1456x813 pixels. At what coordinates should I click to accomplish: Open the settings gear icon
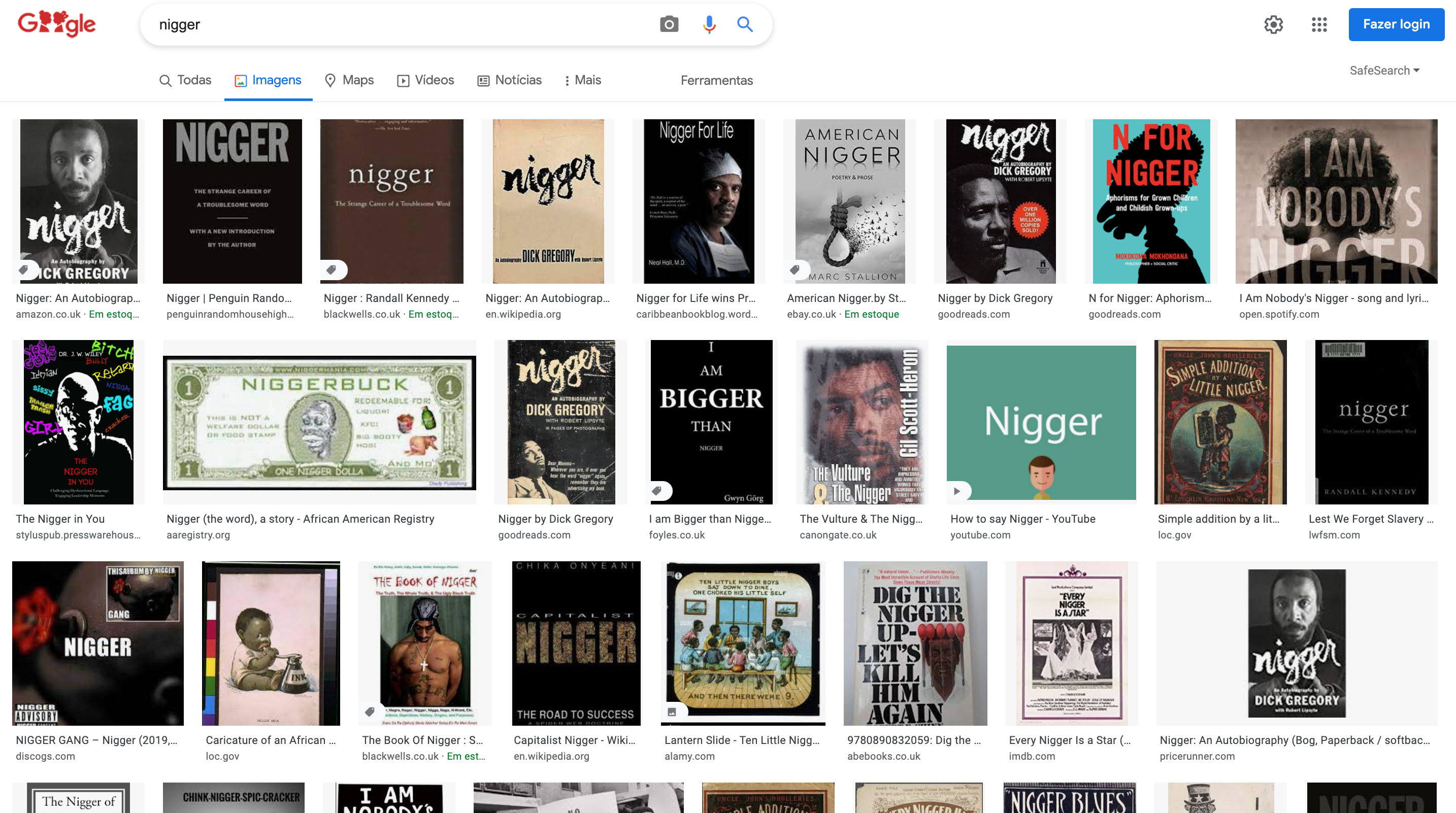(1273, 24)
